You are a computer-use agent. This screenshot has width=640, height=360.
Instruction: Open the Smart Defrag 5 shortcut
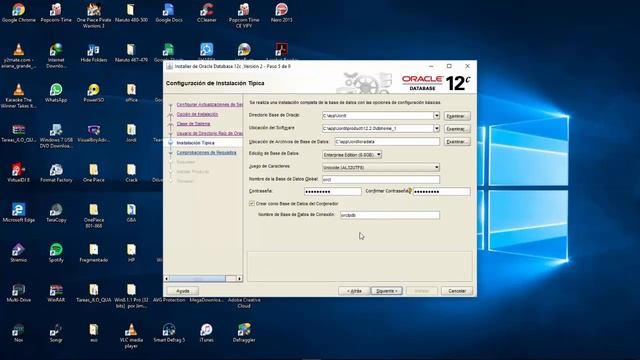pyautogui.click(x=169, y=332)
